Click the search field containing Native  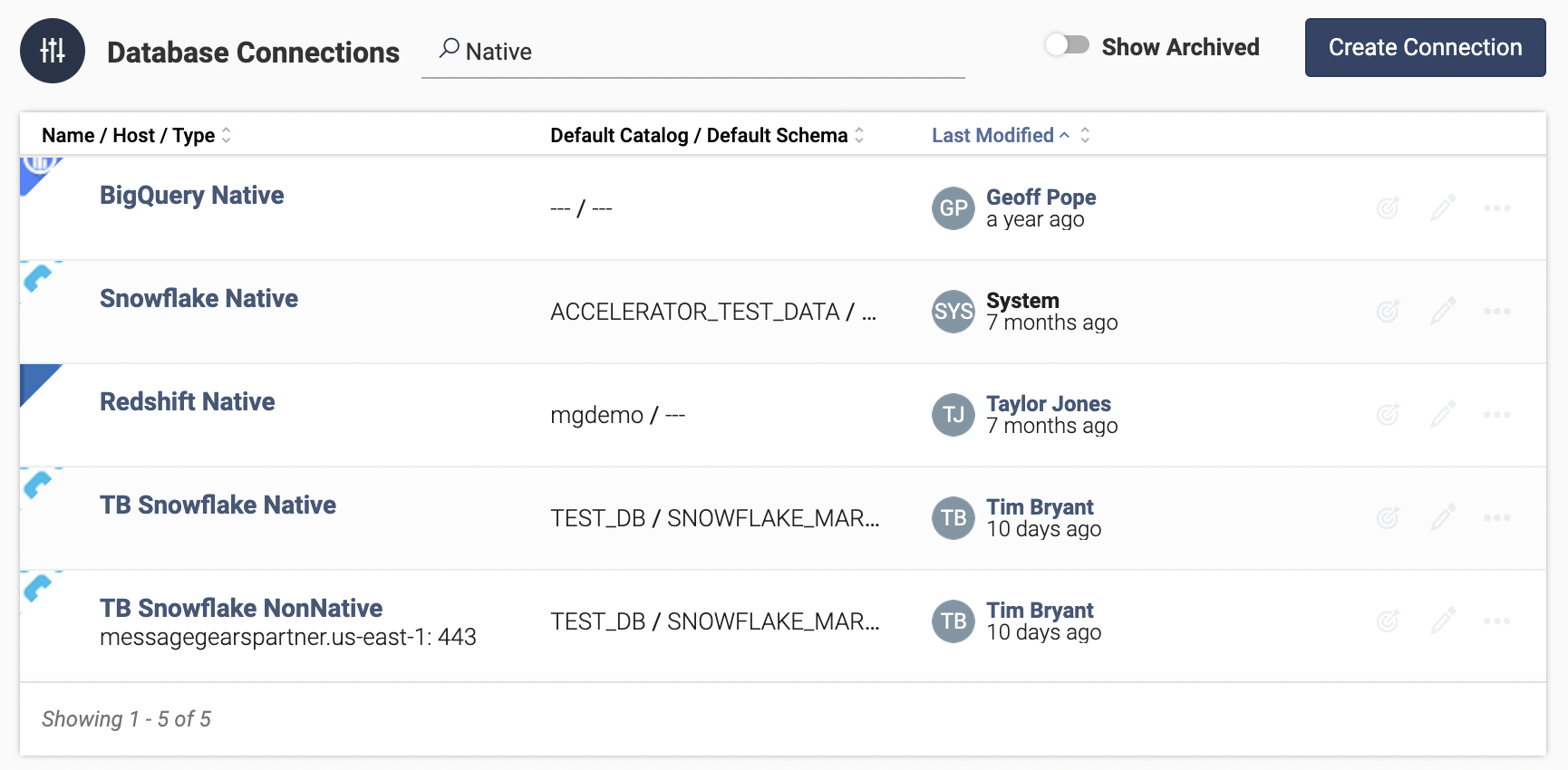tap(693, 52)
